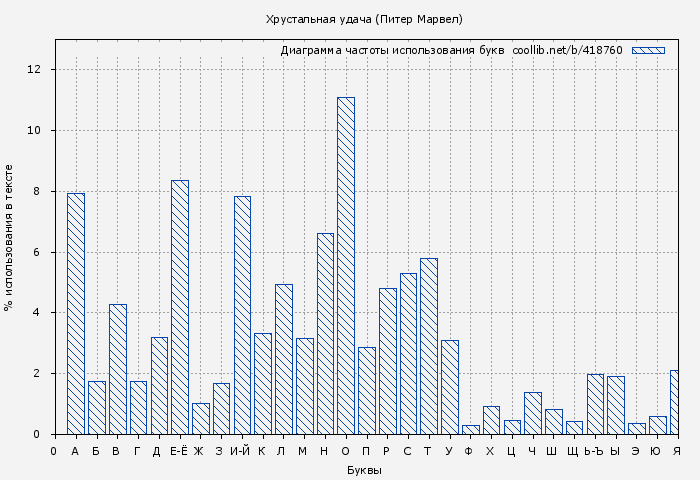Select the tallest bar for letter О
The image size is (700, 480).
point(346,265)
